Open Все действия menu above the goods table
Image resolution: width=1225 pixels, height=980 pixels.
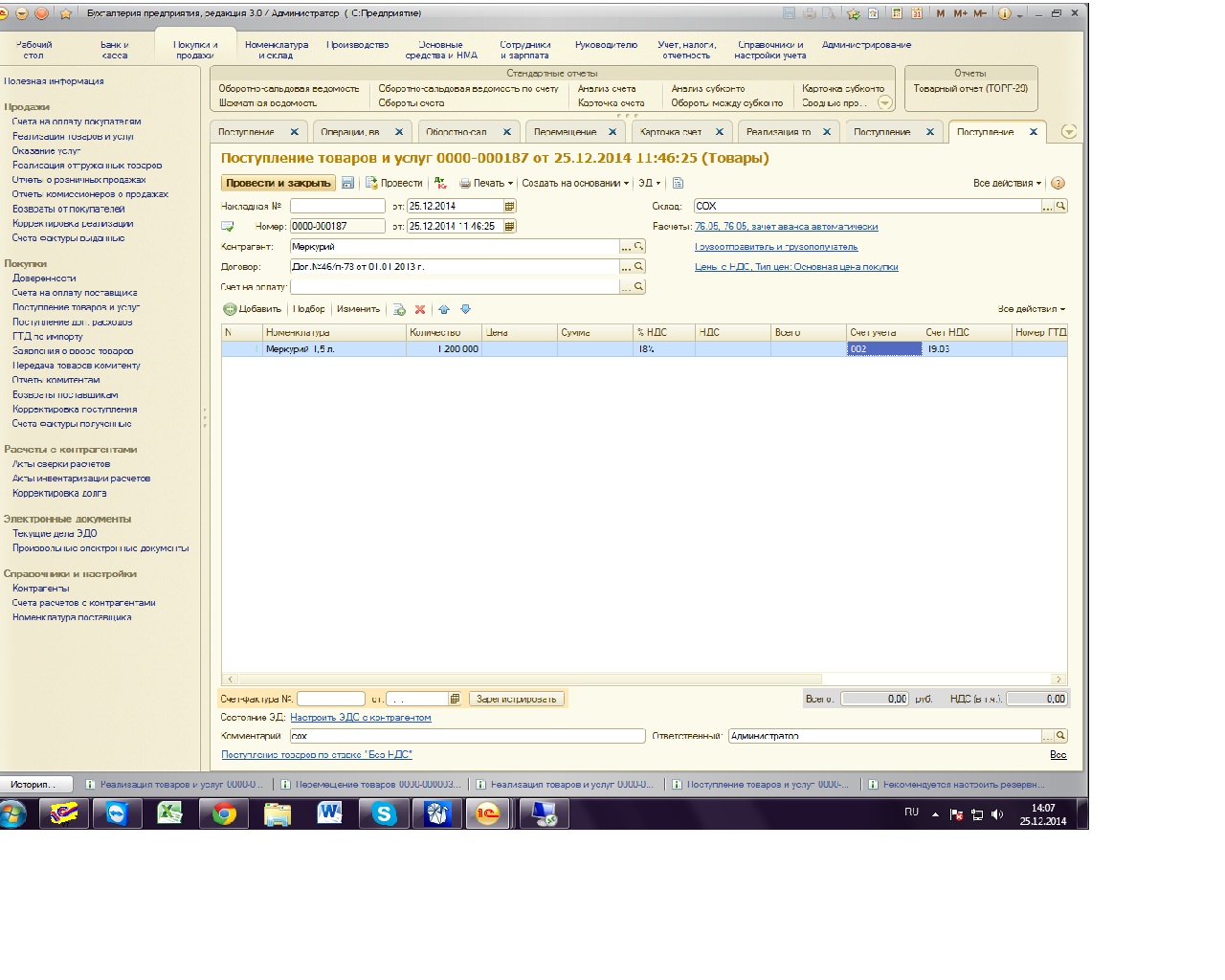(1032, 309)
